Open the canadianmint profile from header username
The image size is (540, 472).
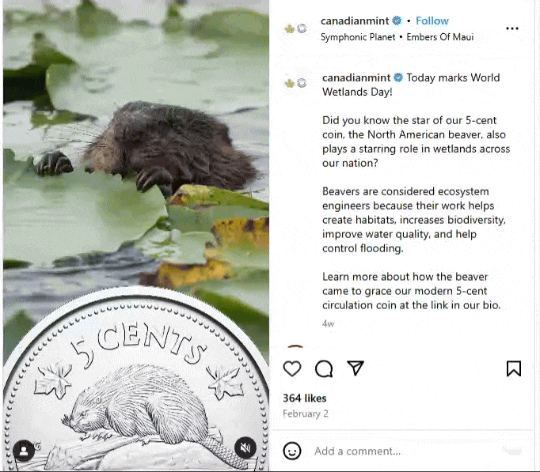(354, 21)
